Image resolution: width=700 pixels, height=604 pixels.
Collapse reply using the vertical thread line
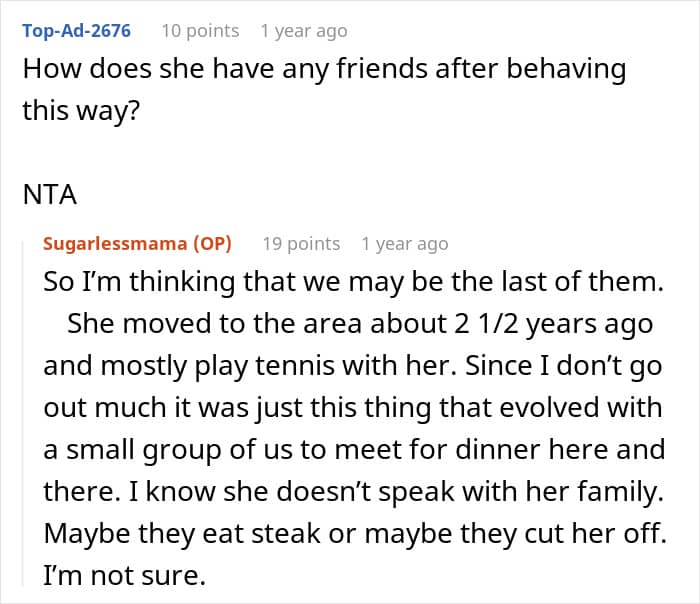click(23, 420)
